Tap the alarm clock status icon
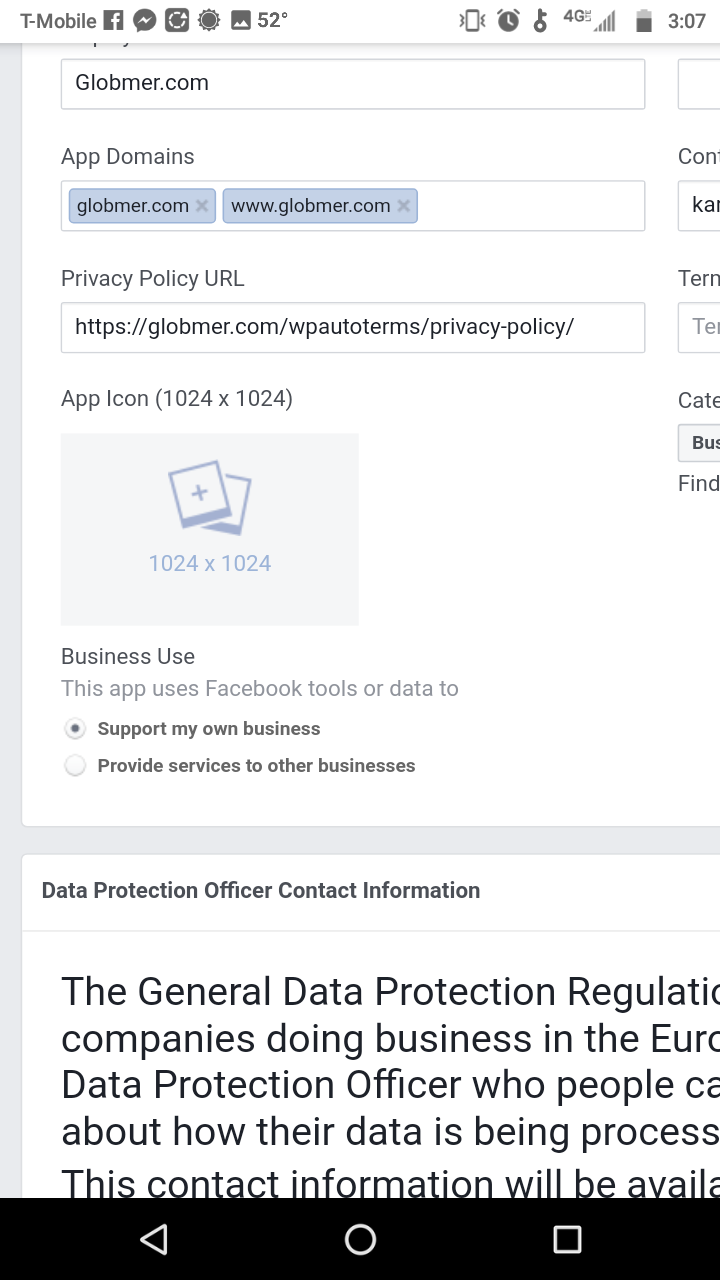Screen dimensions: 720x1280 [x=508, y=20]
